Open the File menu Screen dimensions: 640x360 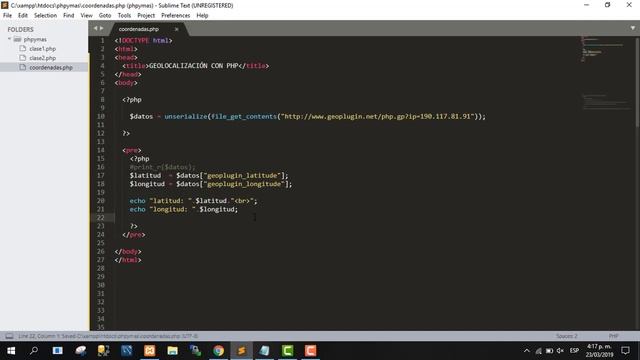(x=7, y=16)
